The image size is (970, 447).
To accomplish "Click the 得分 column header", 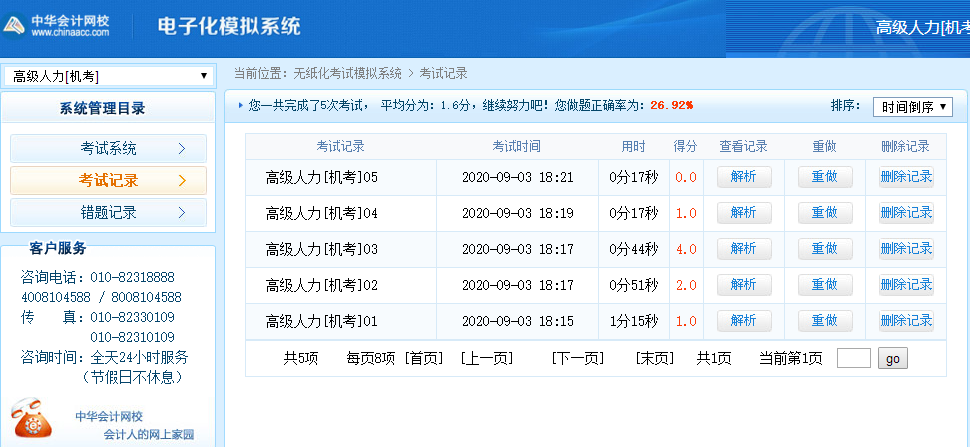I will tap(685, 147).
